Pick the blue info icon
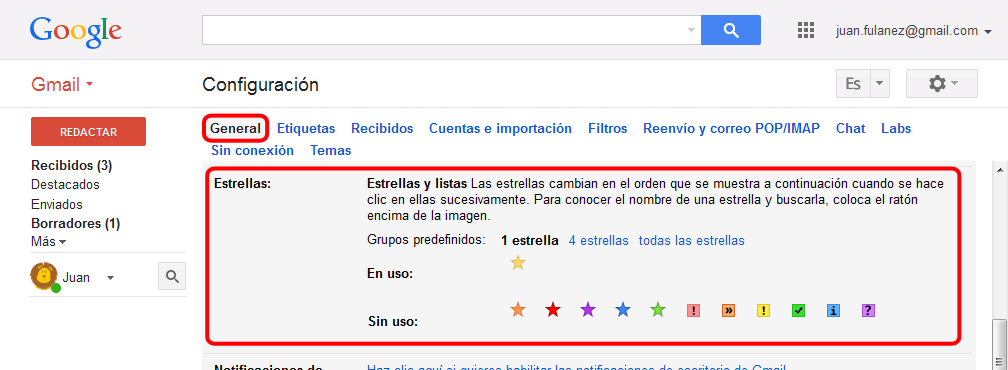 click(833, 311)
